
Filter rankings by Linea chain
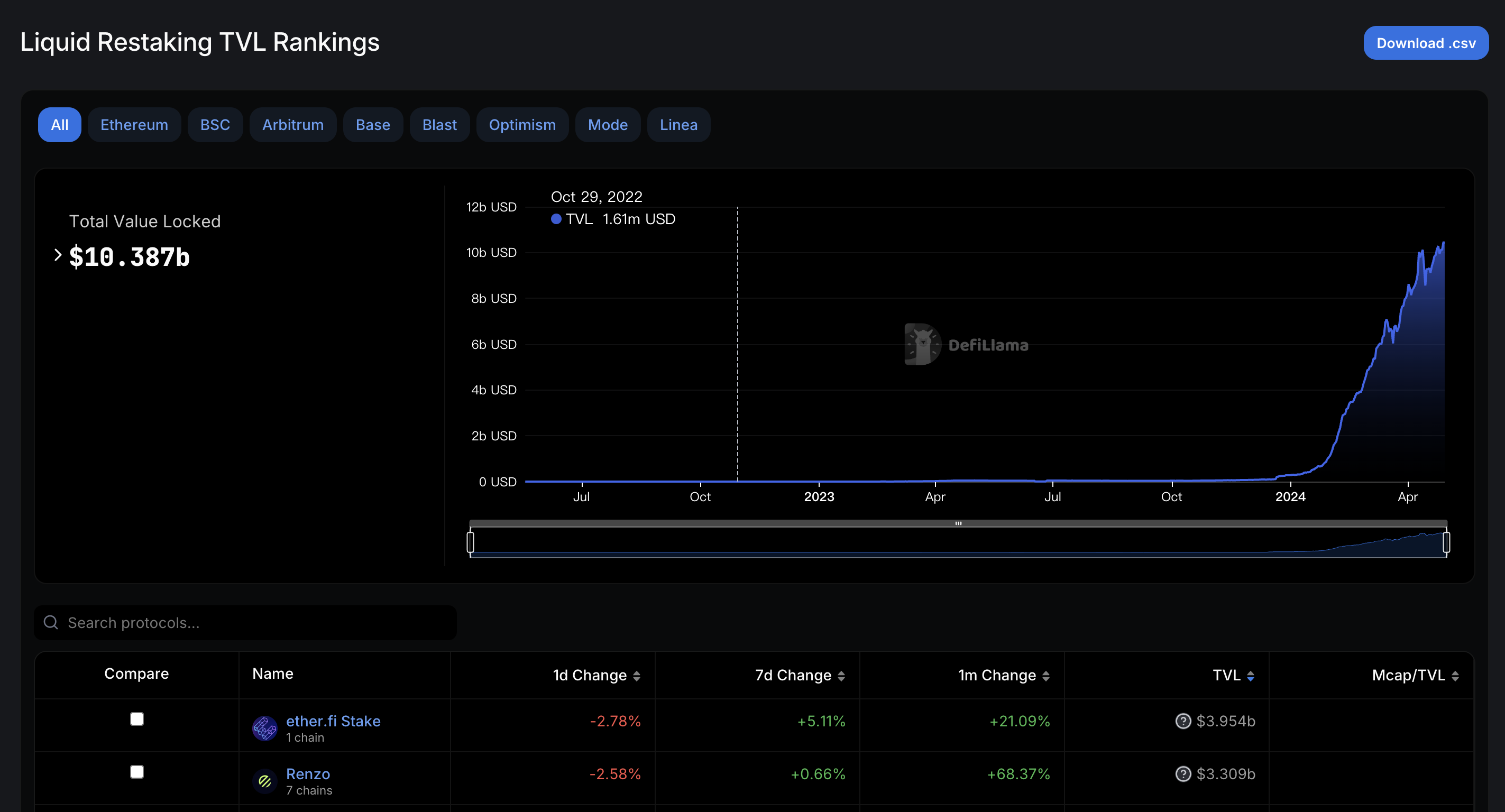678,125
